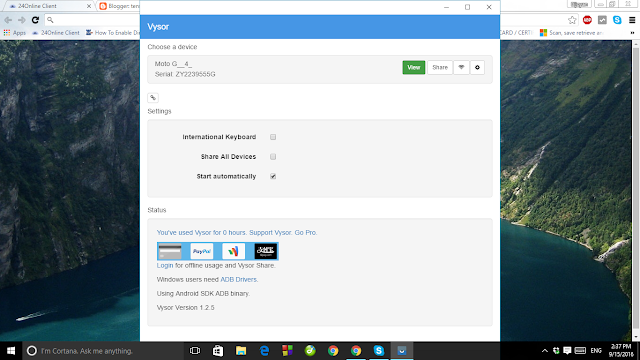Expand the bookmarks bar overflow chevron
640x360 pixels.
(x=632, y=33)
